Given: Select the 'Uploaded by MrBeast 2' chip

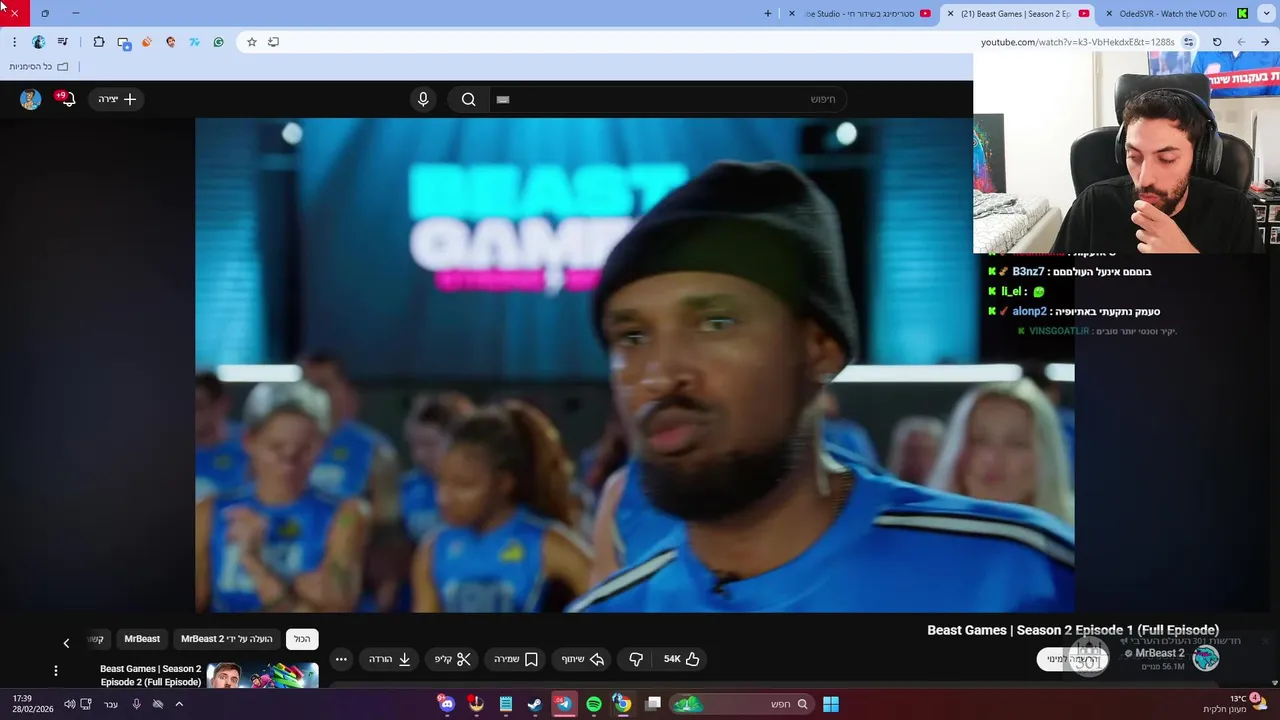Looking at the screenshot, I should click(x=227, y=639).
